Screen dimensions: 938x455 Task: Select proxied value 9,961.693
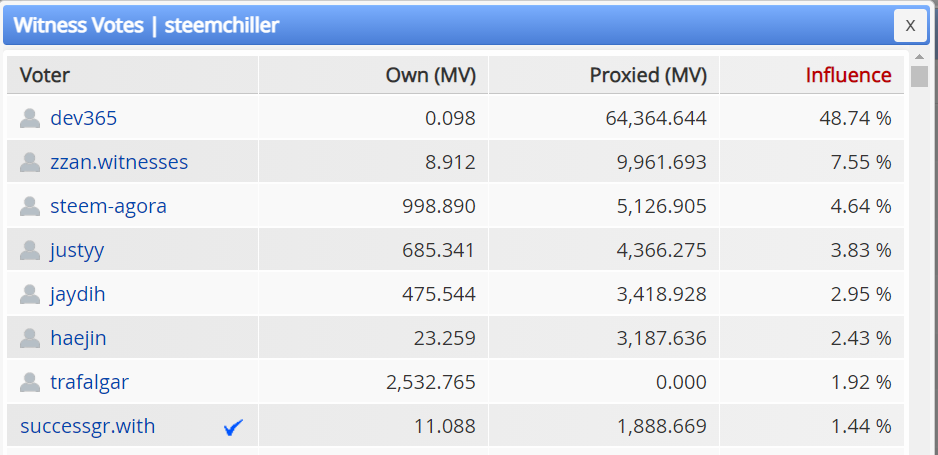point(662,162)
